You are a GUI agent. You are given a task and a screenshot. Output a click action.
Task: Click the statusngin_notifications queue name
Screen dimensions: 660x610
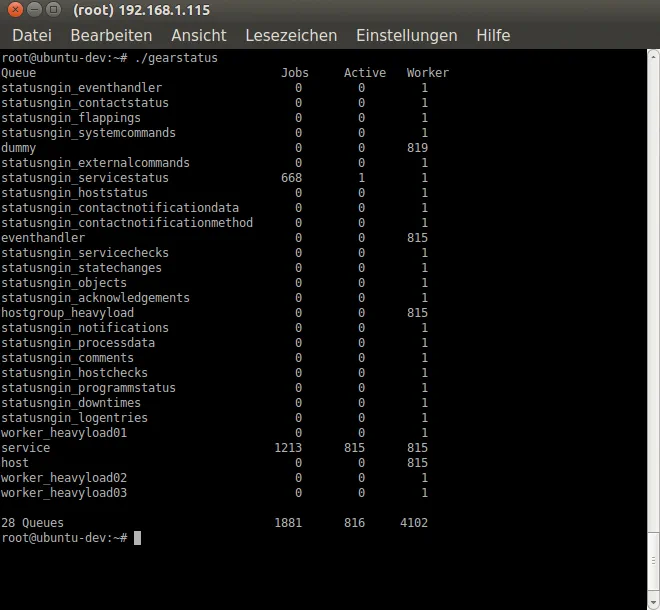[85, 328]
